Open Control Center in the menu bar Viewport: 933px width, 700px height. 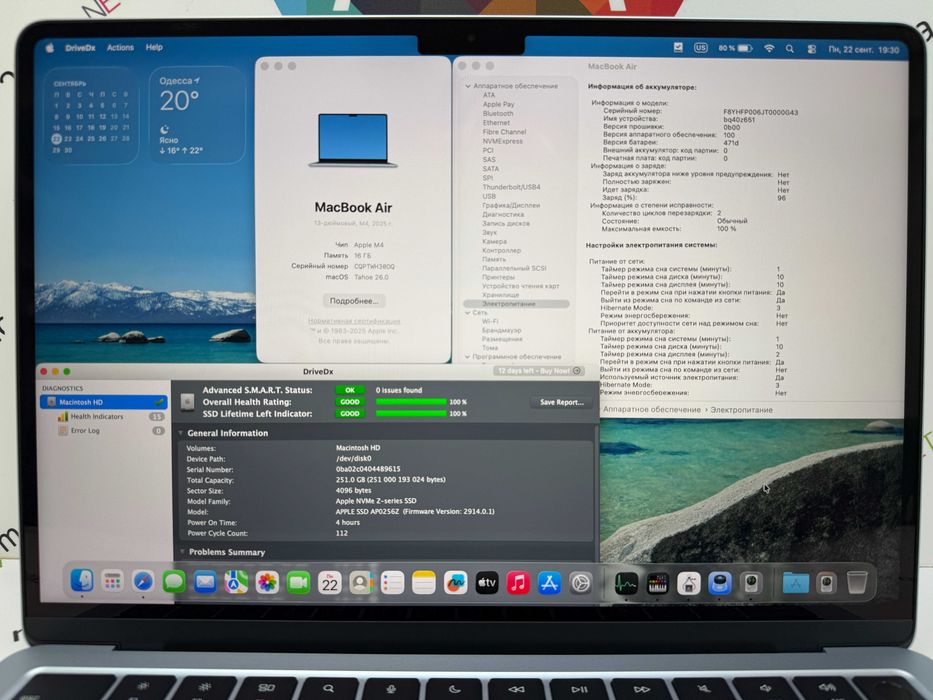pyautogui.click(x=812, y=49)
